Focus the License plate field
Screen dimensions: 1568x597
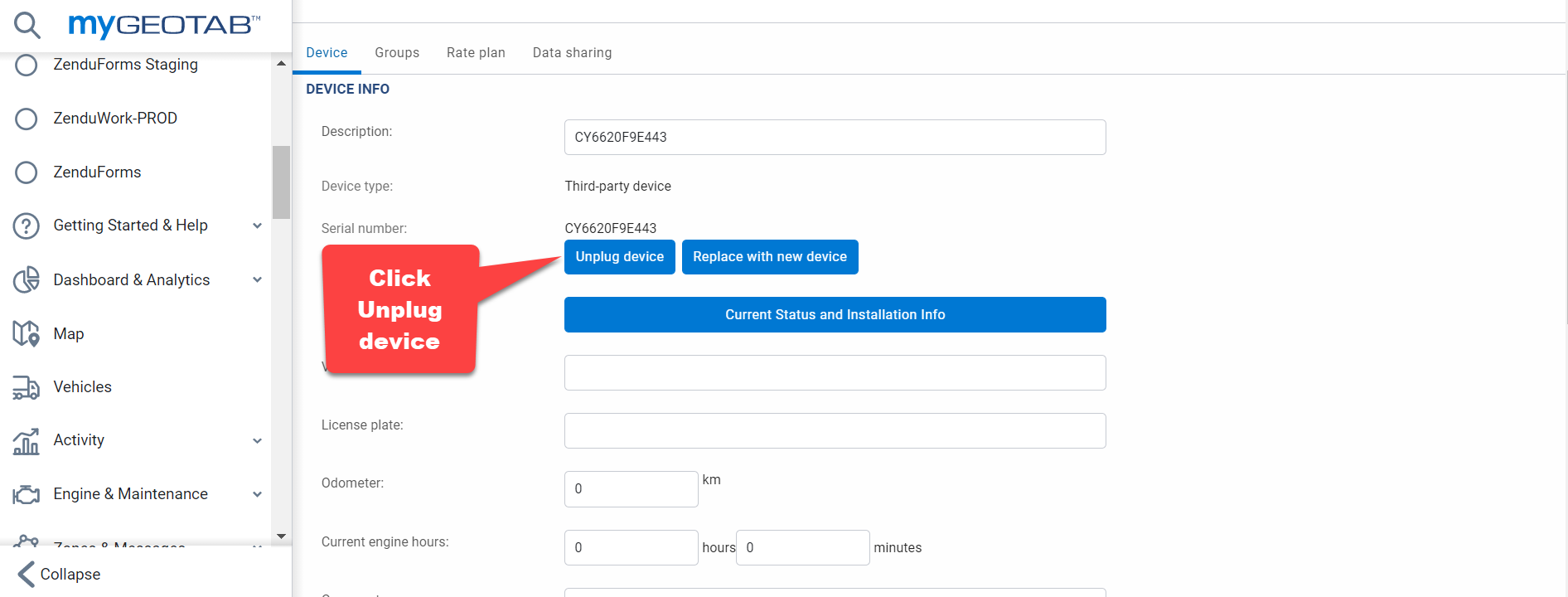tap(835, 431)
